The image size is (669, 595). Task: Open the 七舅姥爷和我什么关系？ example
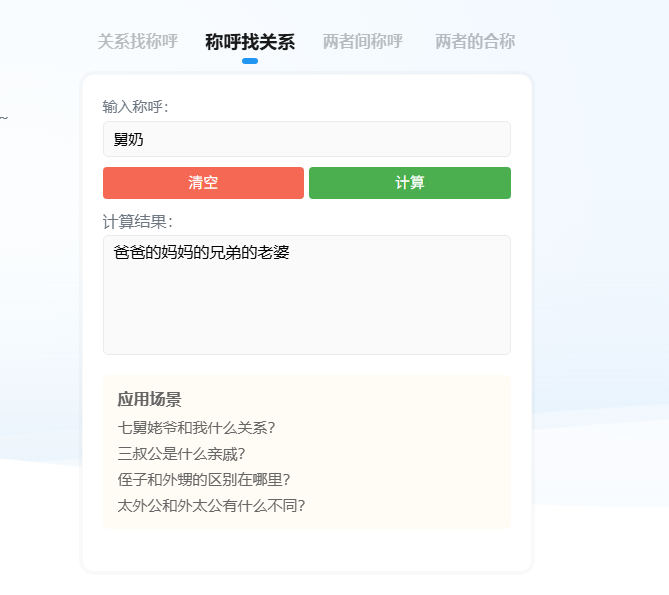click(196, 427)
